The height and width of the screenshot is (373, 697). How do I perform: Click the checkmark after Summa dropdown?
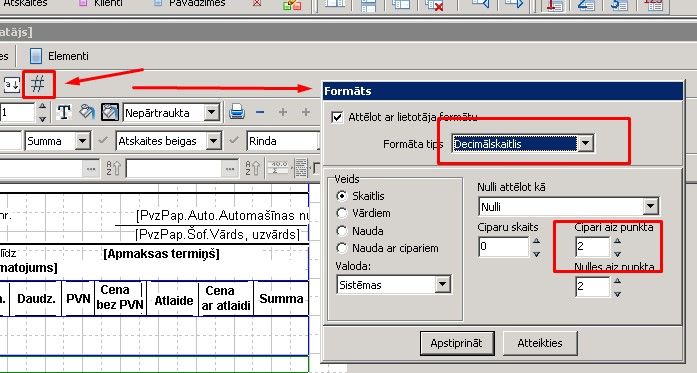pos(103,140)
